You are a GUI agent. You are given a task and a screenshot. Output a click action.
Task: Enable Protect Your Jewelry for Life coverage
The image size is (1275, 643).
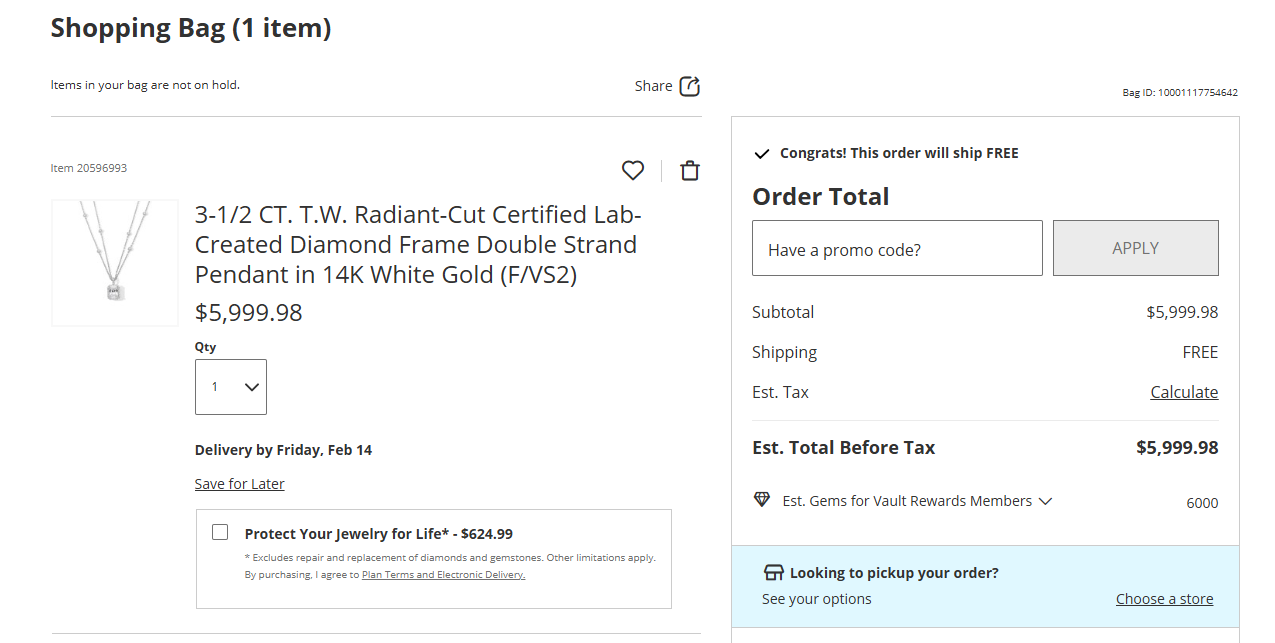[219, 532]
